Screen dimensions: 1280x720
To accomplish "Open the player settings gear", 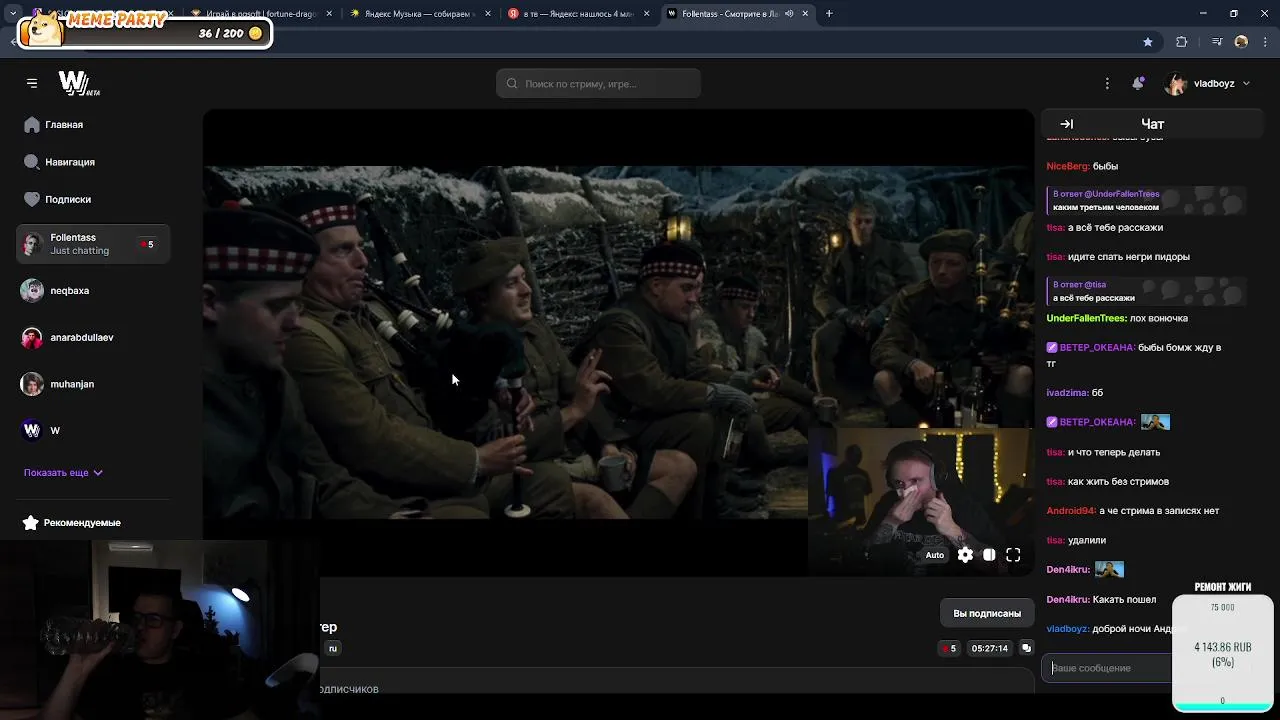I will (965, 555).
